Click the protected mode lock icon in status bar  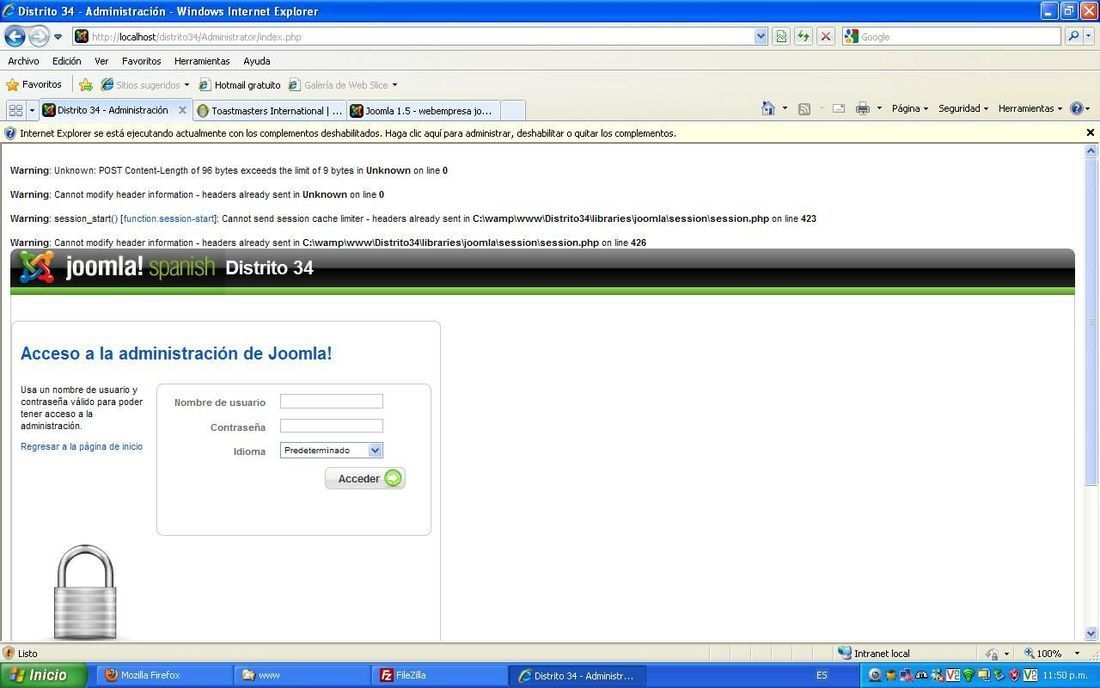pos(992,654)
